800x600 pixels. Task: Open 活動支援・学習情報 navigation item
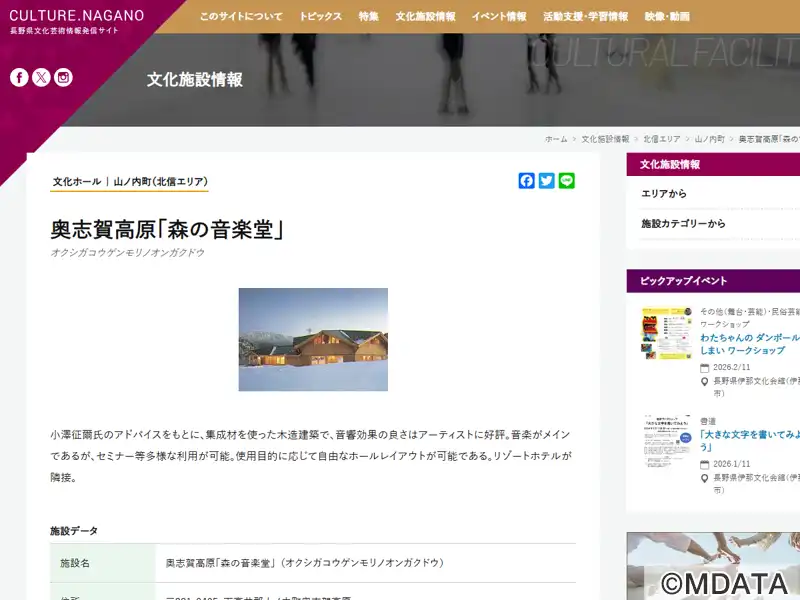pyautogui.click(x=586, y=17)
